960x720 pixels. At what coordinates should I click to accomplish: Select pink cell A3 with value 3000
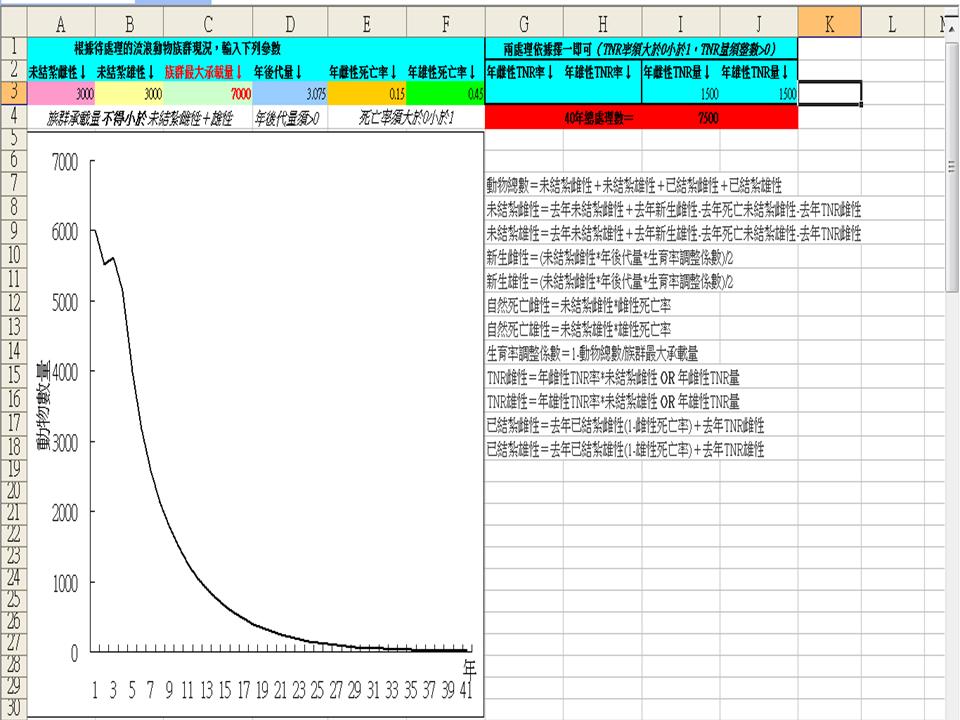point(62,93)
